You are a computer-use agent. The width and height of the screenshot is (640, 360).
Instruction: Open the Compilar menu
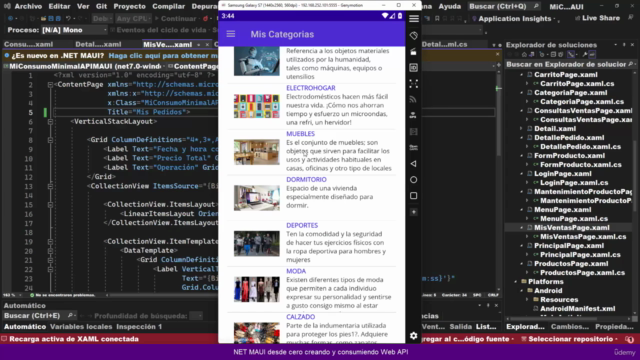[169, 7]
